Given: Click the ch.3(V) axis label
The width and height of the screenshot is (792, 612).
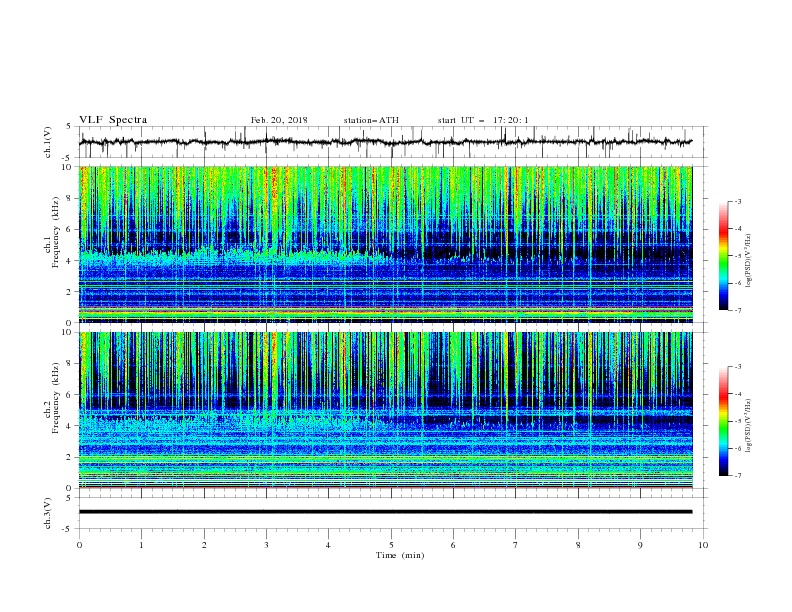Looking at the screenshot, I should [x=48, y=513].
